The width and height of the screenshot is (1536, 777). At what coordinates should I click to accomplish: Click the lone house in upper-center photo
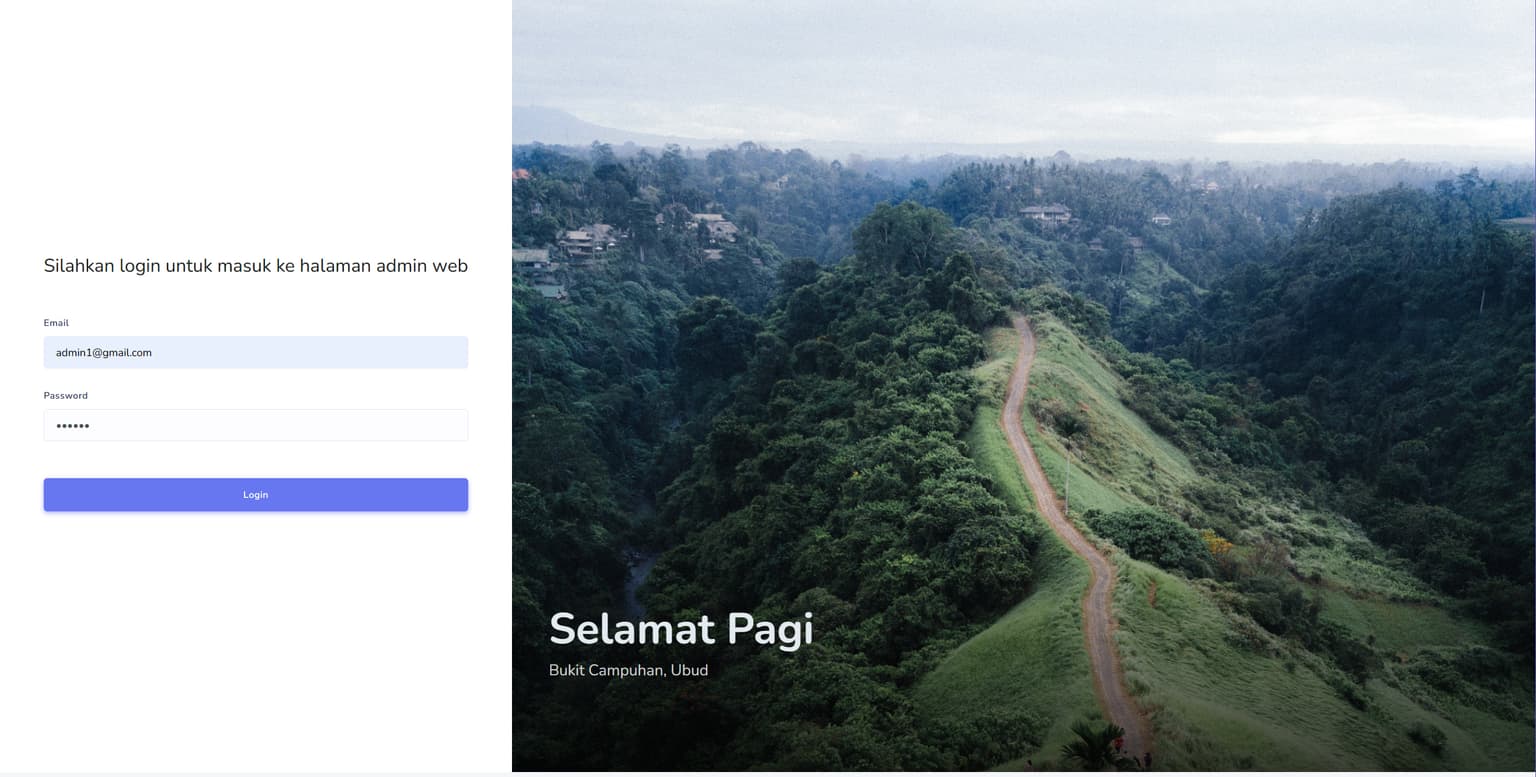click(1045, 213)
